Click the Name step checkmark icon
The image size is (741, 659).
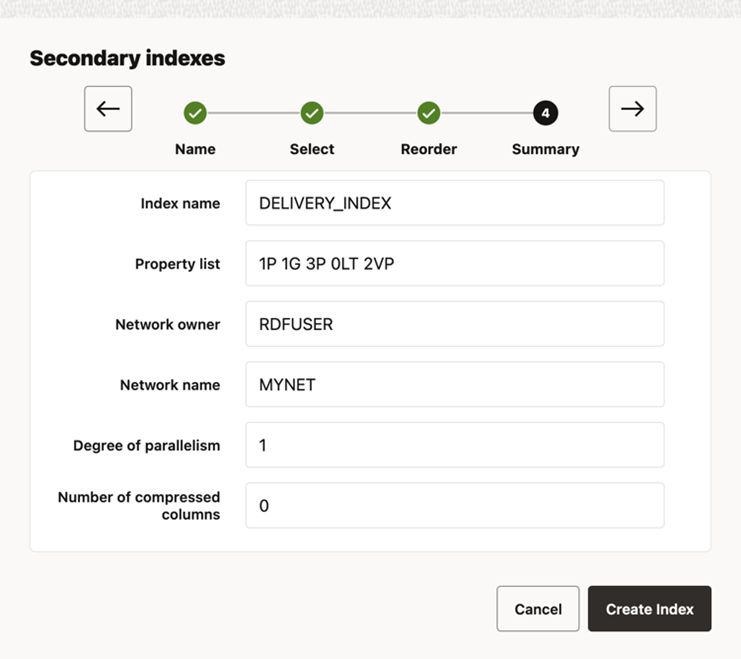195,113
